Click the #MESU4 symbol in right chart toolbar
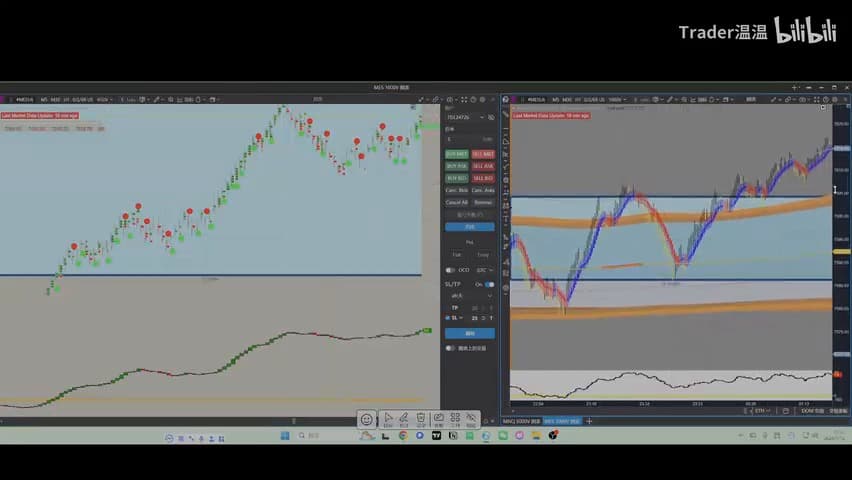852x480 pixels. click(536, 100)
